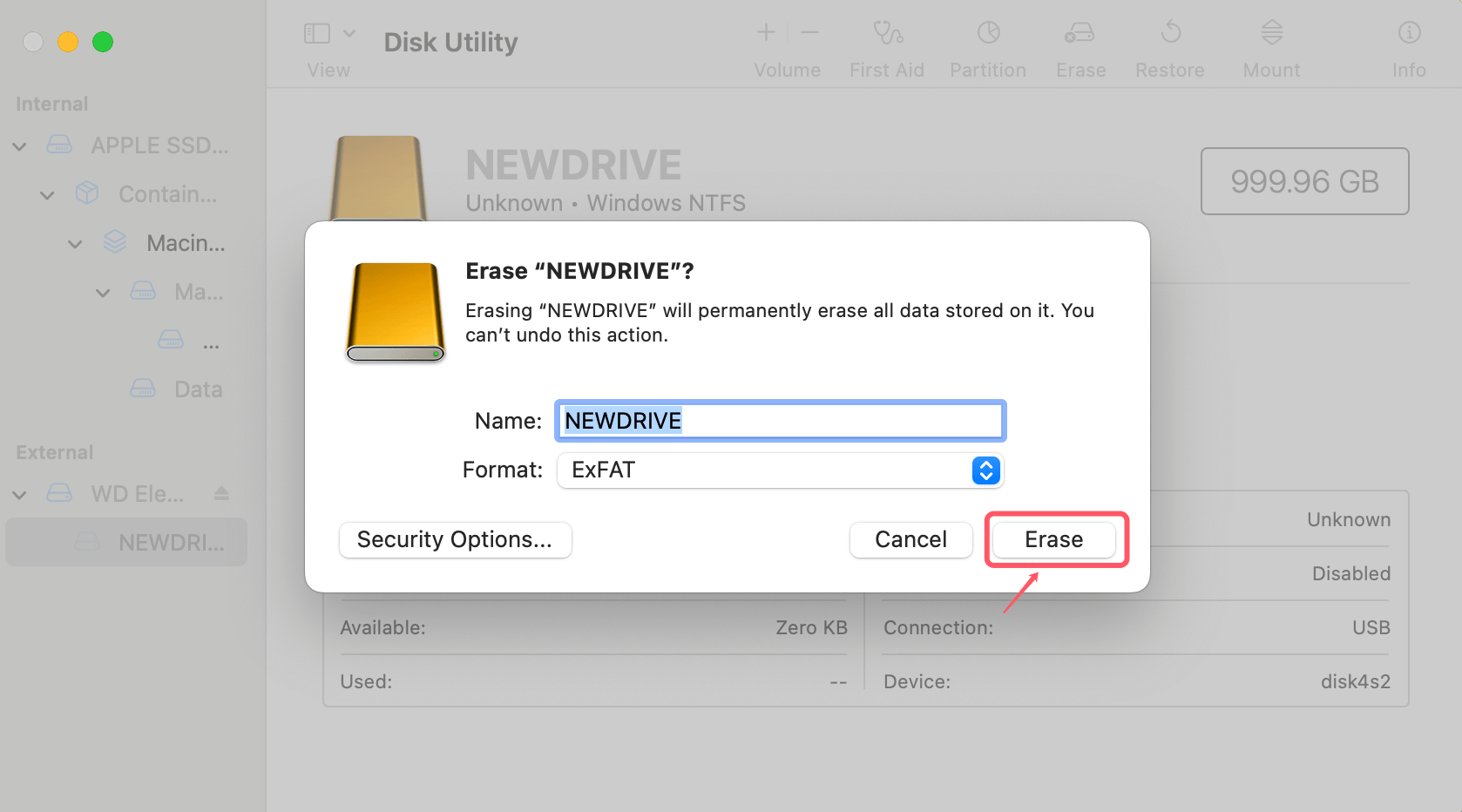Select the Erase toolbar icon
This screenshot has height=812, width=1462.
[x=1080, y=44]
